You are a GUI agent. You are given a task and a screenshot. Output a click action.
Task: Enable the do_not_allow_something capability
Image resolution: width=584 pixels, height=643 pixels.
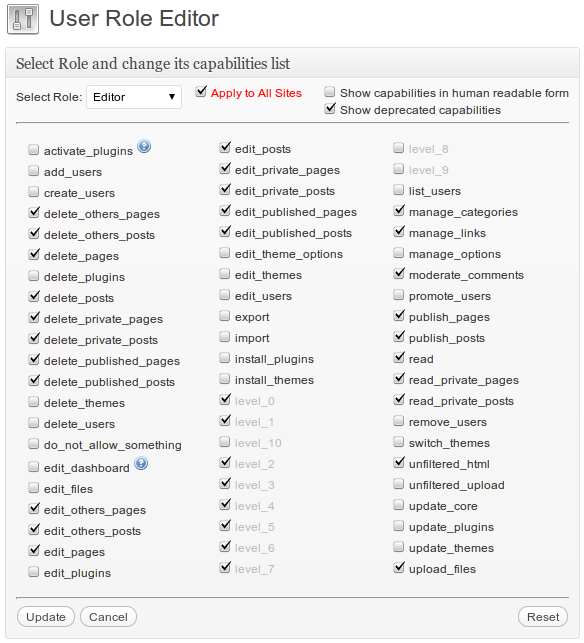pos(34,444)
